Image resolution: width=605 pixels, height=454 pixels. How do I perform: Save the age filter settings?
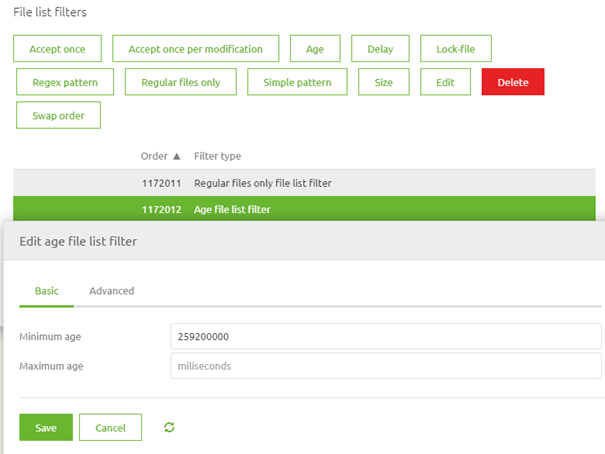pyautogui.click(x=46, y=427)
